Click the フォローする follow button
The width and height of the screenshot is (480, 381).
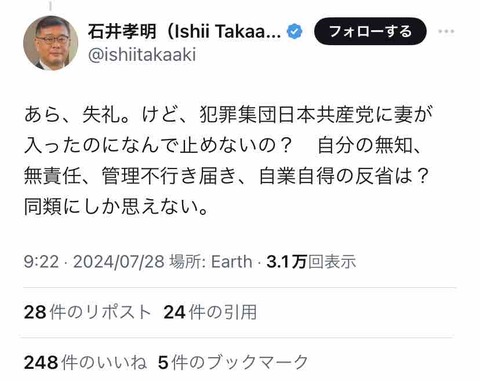coord(370,32)
